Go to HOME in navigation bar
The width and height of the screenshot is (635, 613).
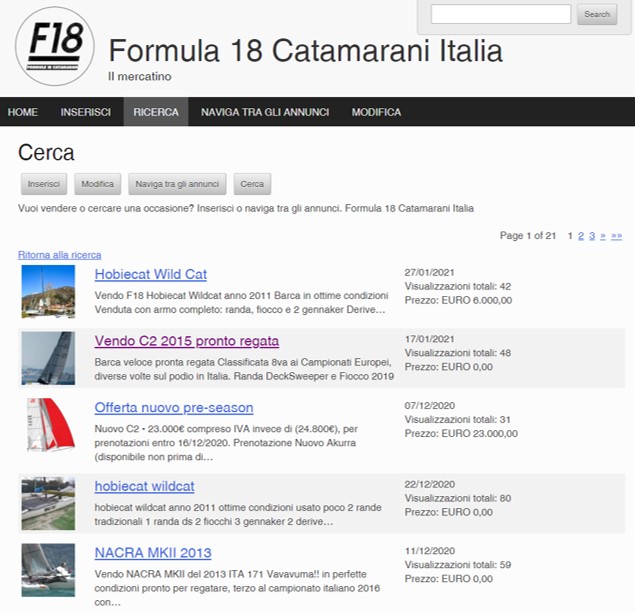tap(23, 112)
